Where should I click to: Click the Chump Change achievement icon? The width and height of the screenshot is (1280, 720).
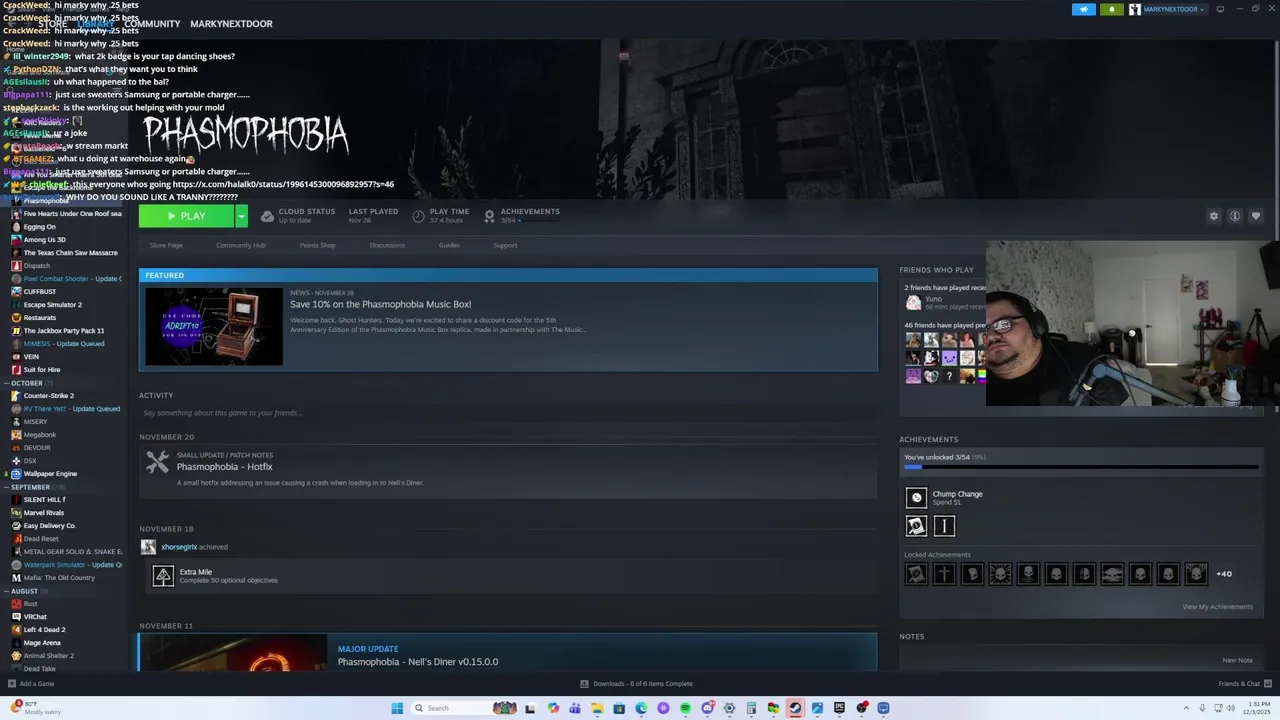916,498
